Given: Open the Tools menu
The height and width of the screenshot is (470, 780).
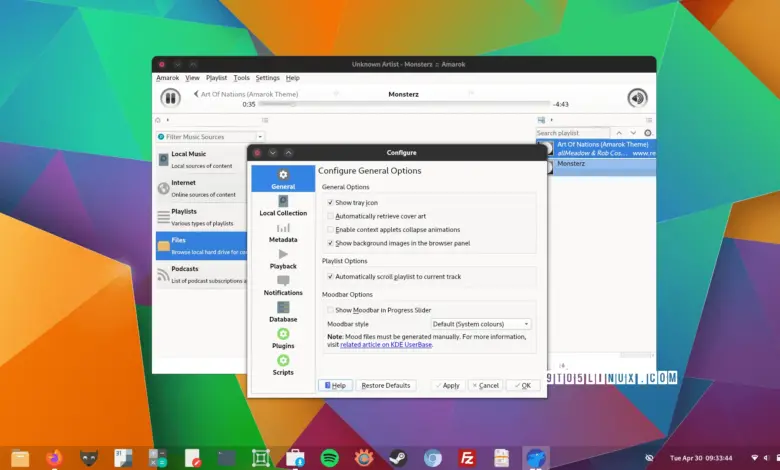Looking at the screenshot, I should tap(241, 78).
